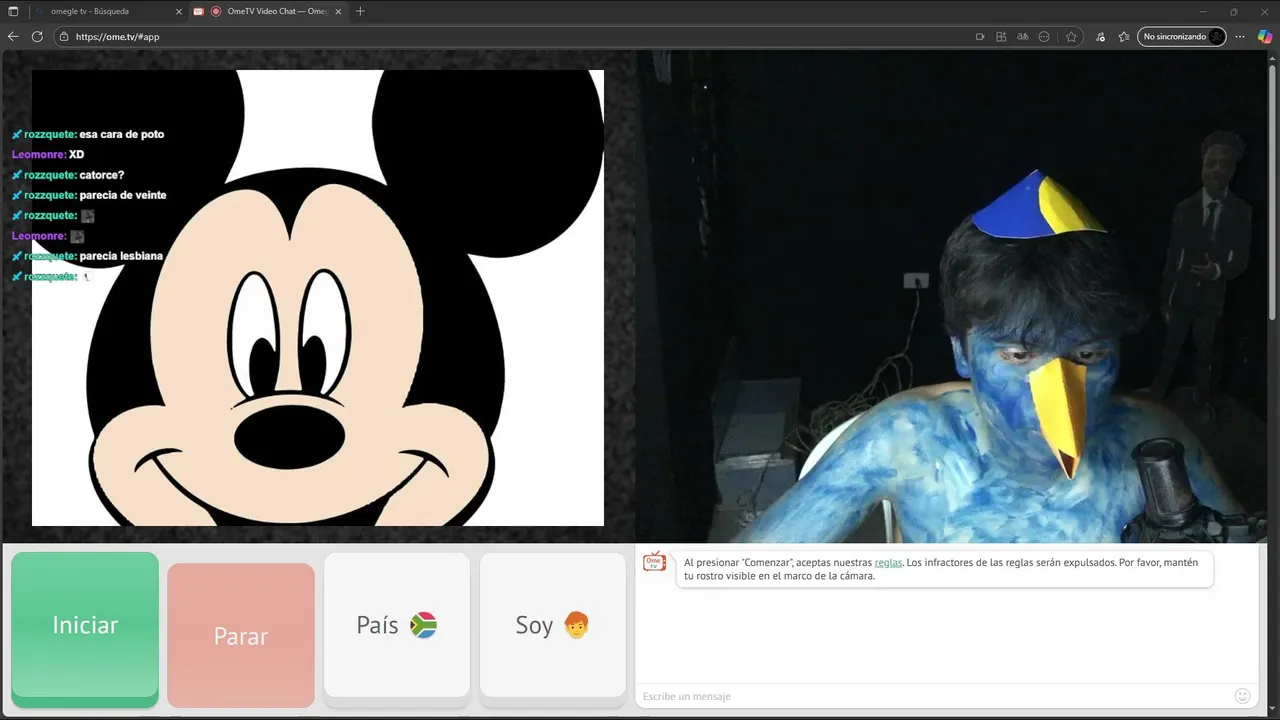
Task: Click the green Iniciar button
Action: (x=85, y=625)
